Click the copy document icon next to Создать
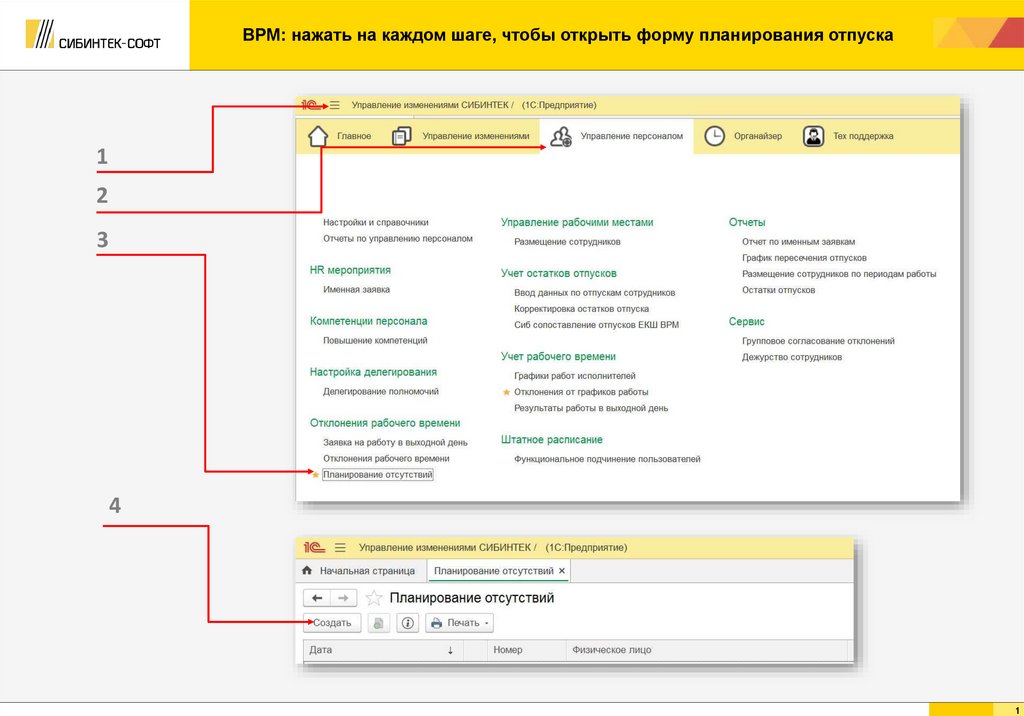Image resolution: width=1024 pixels, height=716 pixels. coord(378,623)
